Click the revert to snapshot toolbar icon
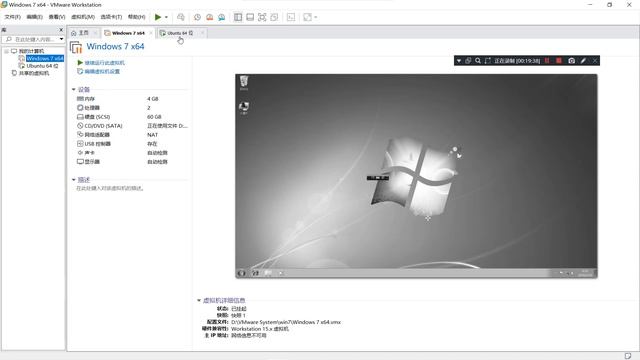The height and width of the screenshot is (360, 640). point(209,17)
